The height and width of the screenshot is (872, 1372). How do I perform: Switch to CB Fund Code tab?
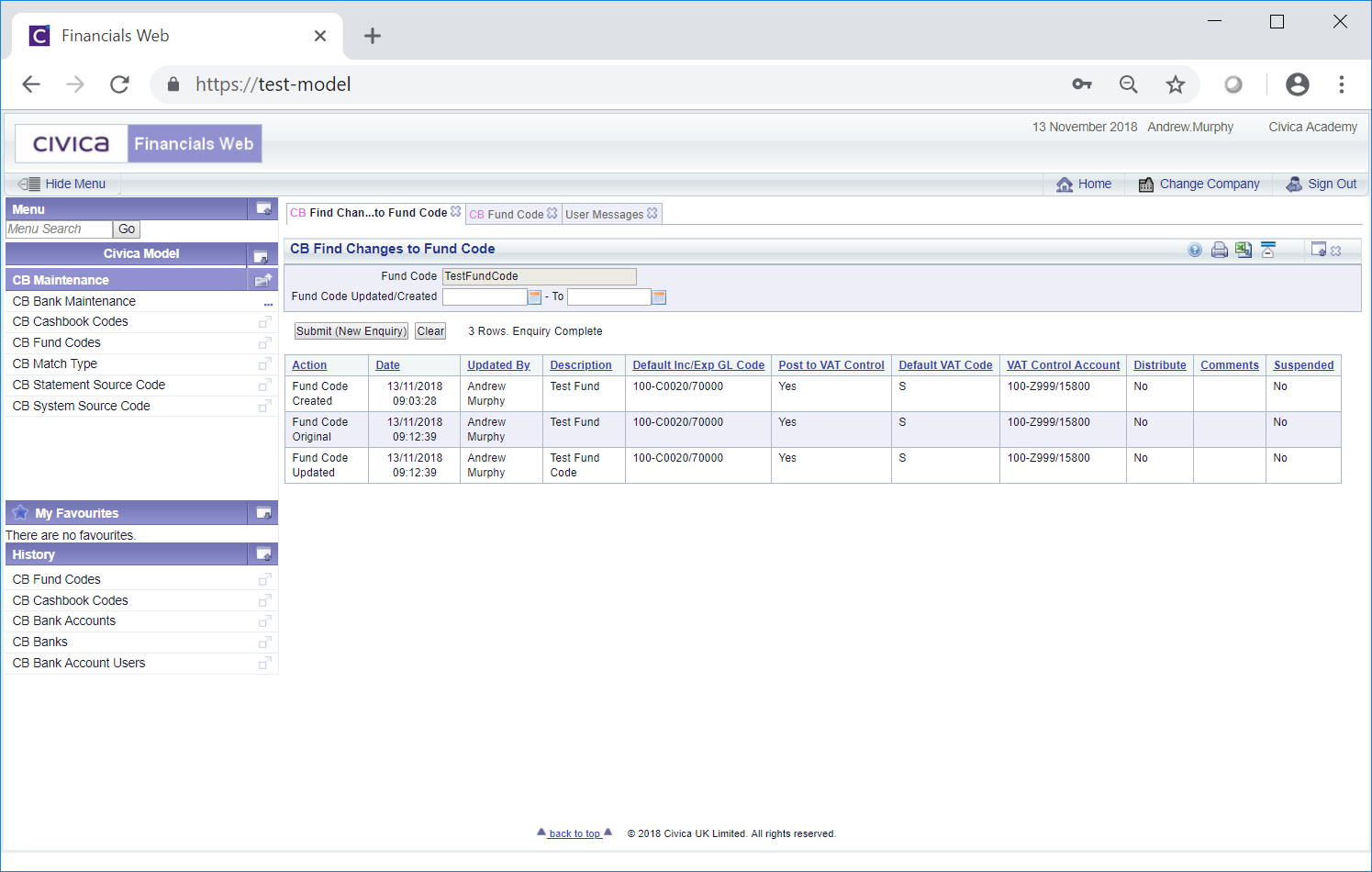click(507, 214)
